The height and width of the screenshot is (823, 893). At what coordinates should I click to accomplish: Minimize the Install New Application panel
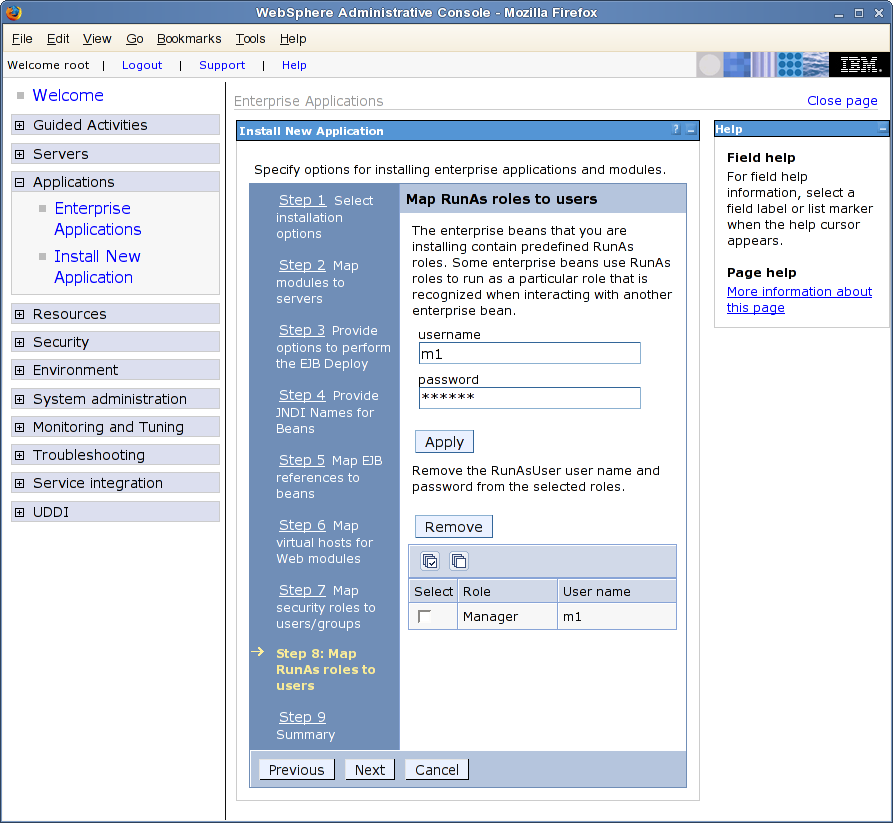[691, 131]
